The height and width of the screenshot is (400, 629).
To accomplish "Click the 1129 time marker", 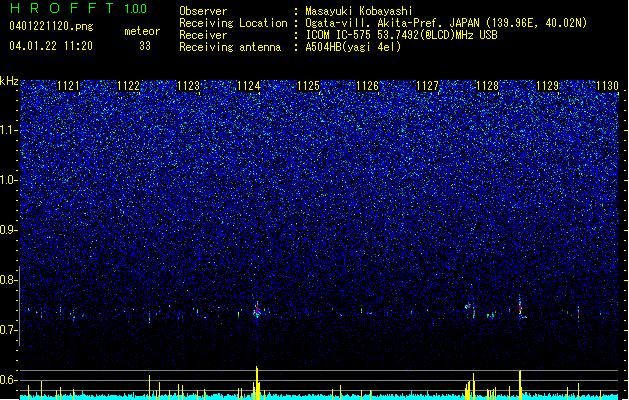I will pyautogui.click(x=547, y=86).
